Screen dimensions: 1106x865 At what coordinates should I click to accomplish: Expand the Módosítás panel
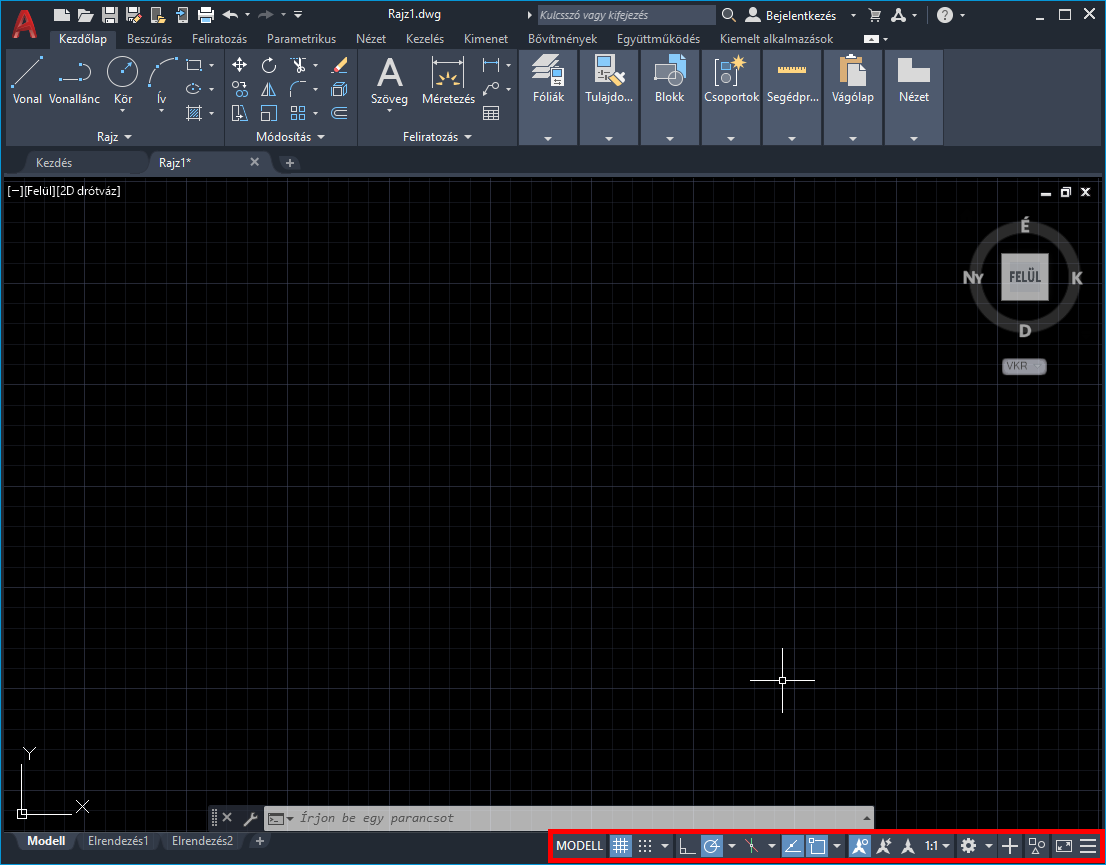coord(290,137)
